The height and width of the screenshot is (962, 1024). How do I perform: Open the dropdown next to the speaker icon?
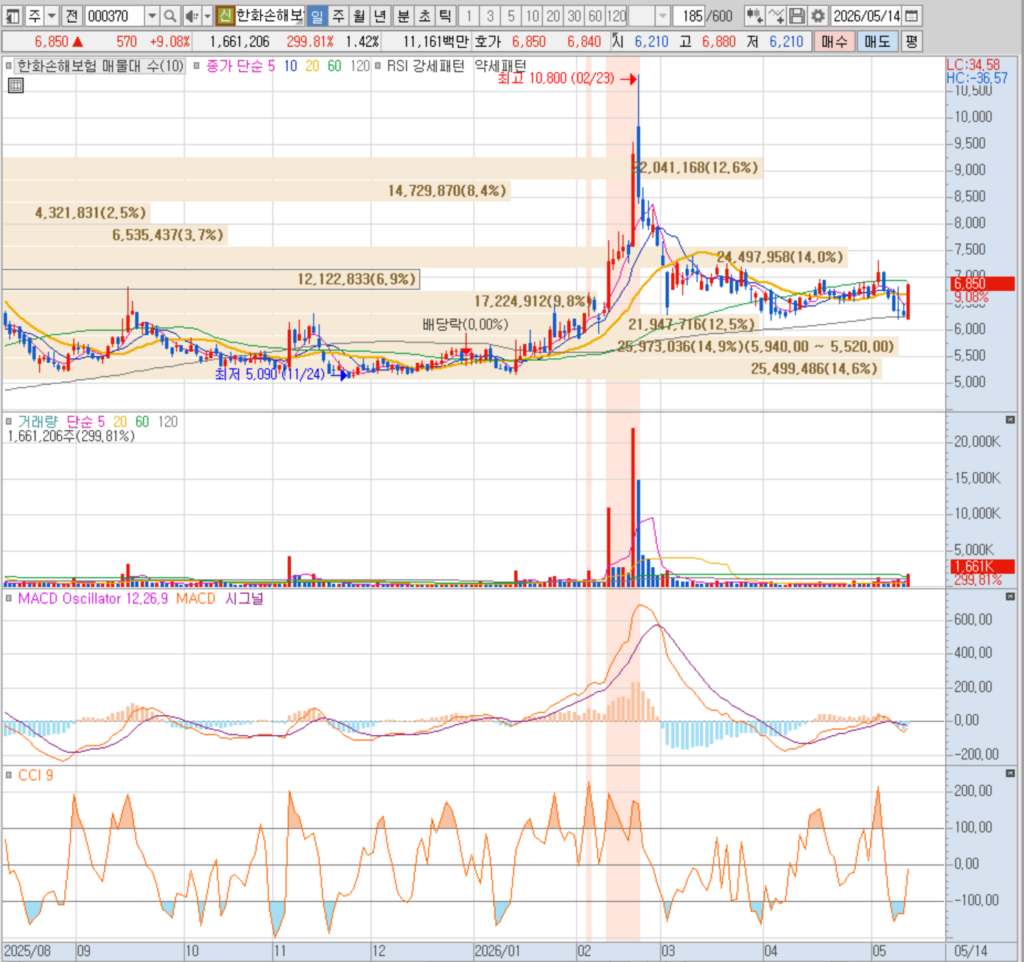tap(208, 16)
